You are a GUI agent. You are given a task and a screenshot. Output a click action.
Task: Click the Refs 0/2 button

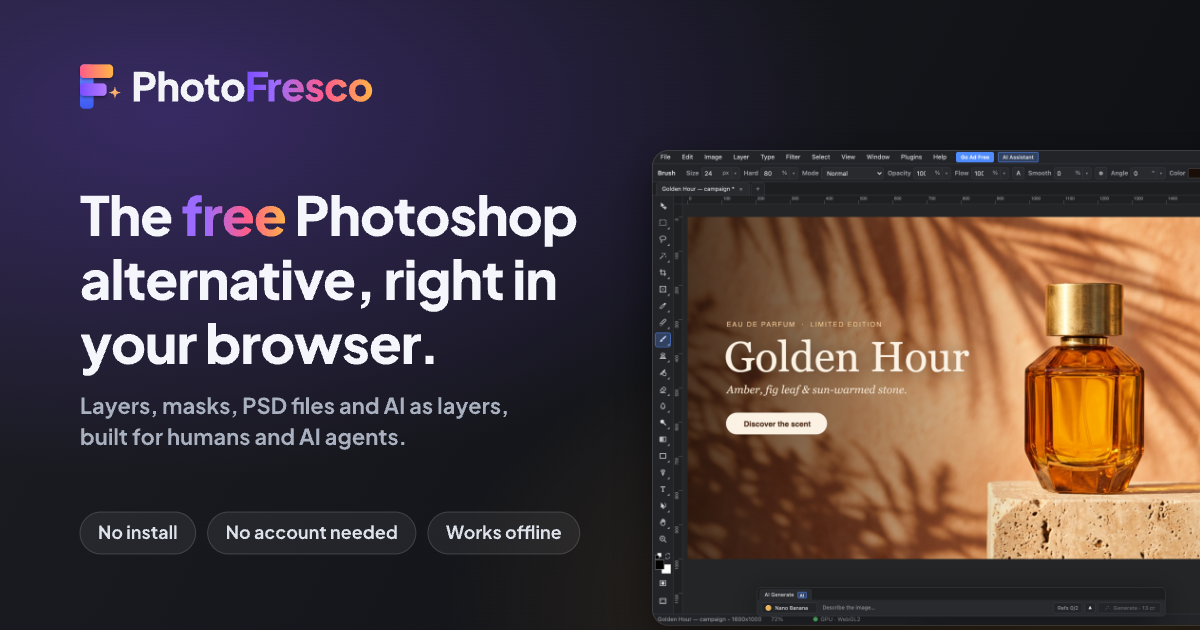pos(1067,607)
